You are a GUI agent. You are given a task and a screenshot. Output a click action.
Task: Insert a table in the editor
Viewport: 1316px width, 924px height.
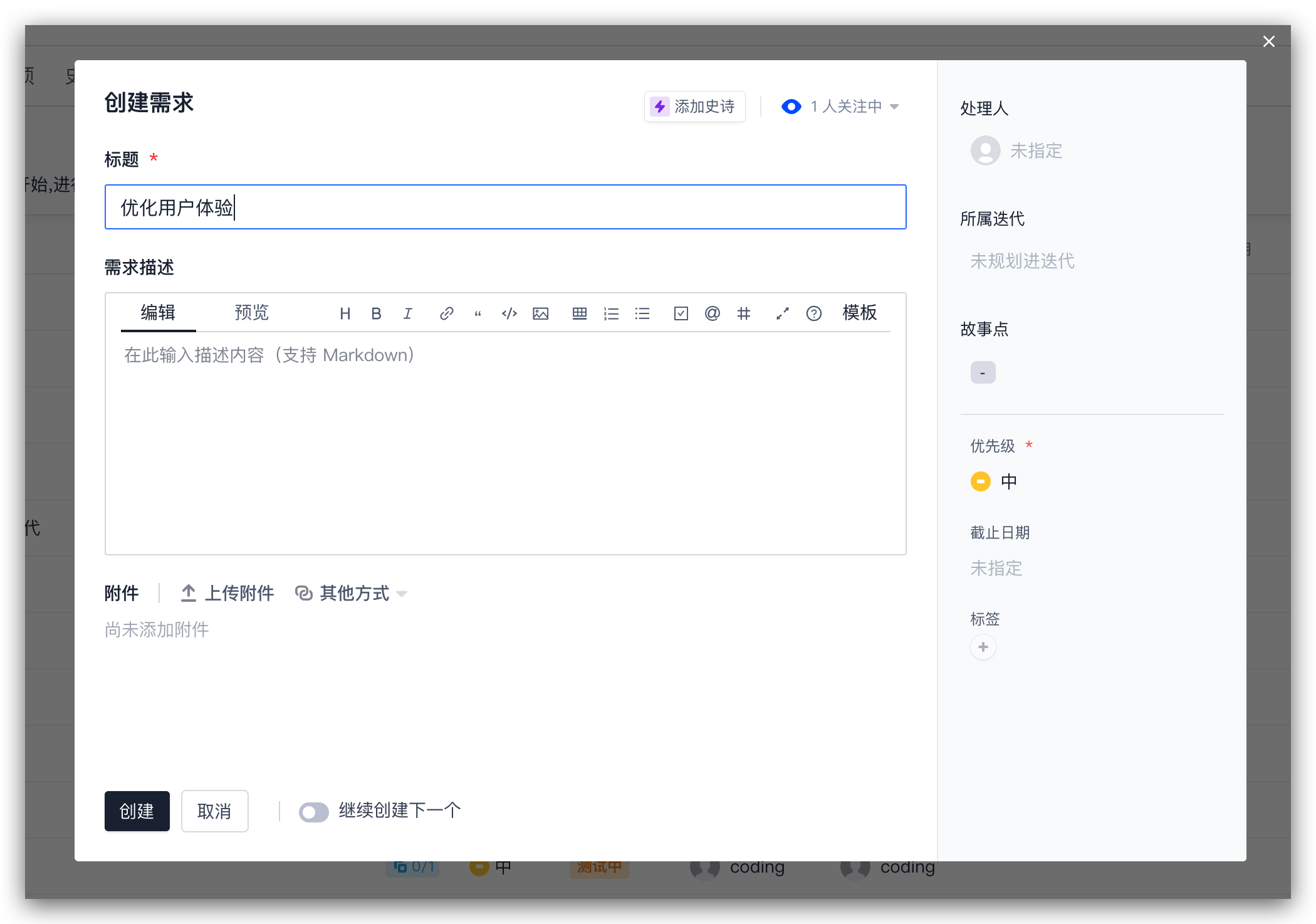pyautogui.click(x=580, y=313)
